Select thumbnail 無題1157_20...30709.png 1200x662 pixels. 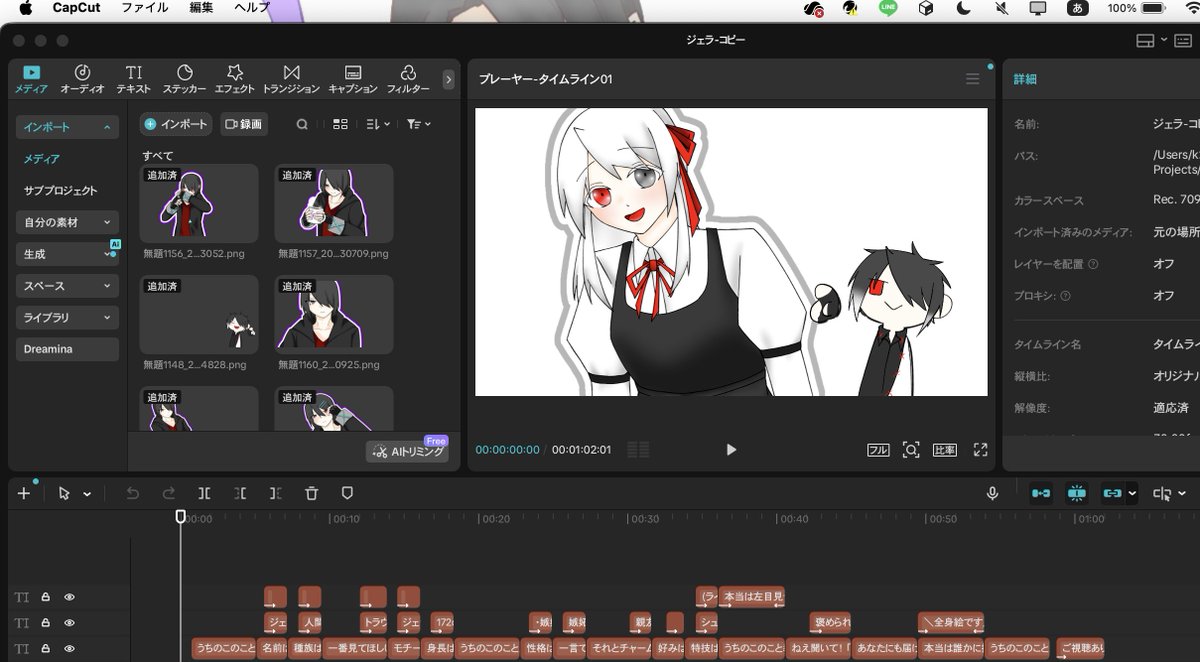pos(334,204)
